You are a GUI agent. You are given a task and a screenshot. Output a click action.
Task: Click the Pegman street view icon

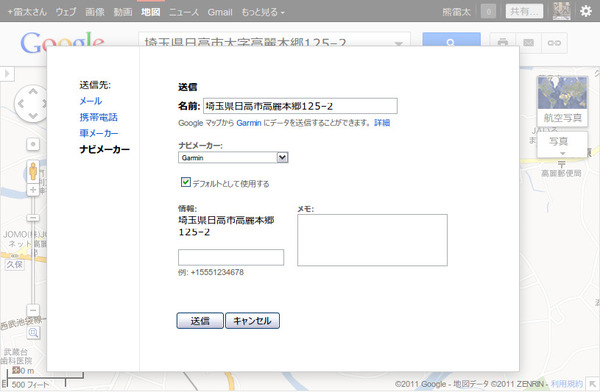(33, 171)
